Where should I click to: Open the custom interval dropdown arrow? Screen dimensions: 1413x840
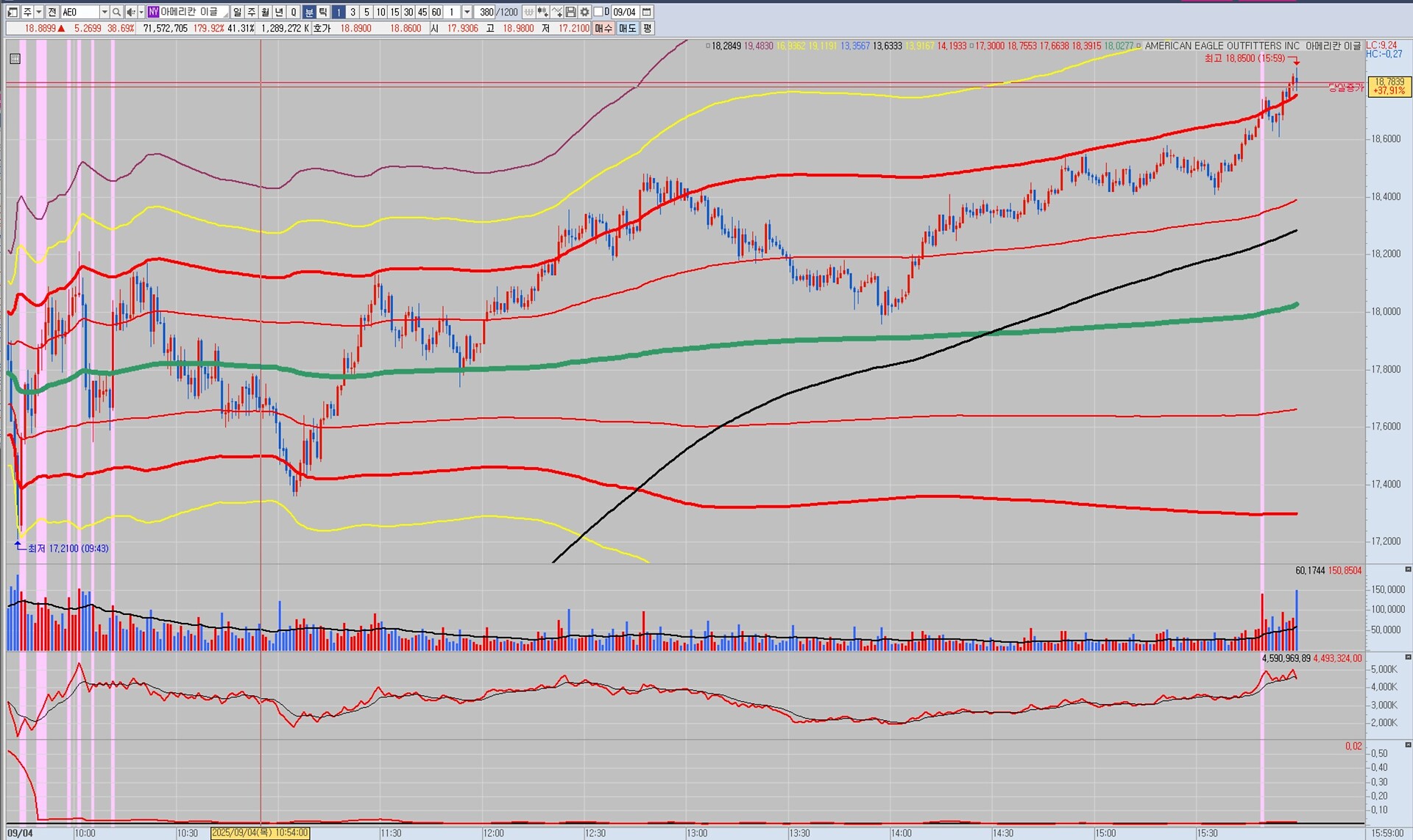click(x=467, y=13)
